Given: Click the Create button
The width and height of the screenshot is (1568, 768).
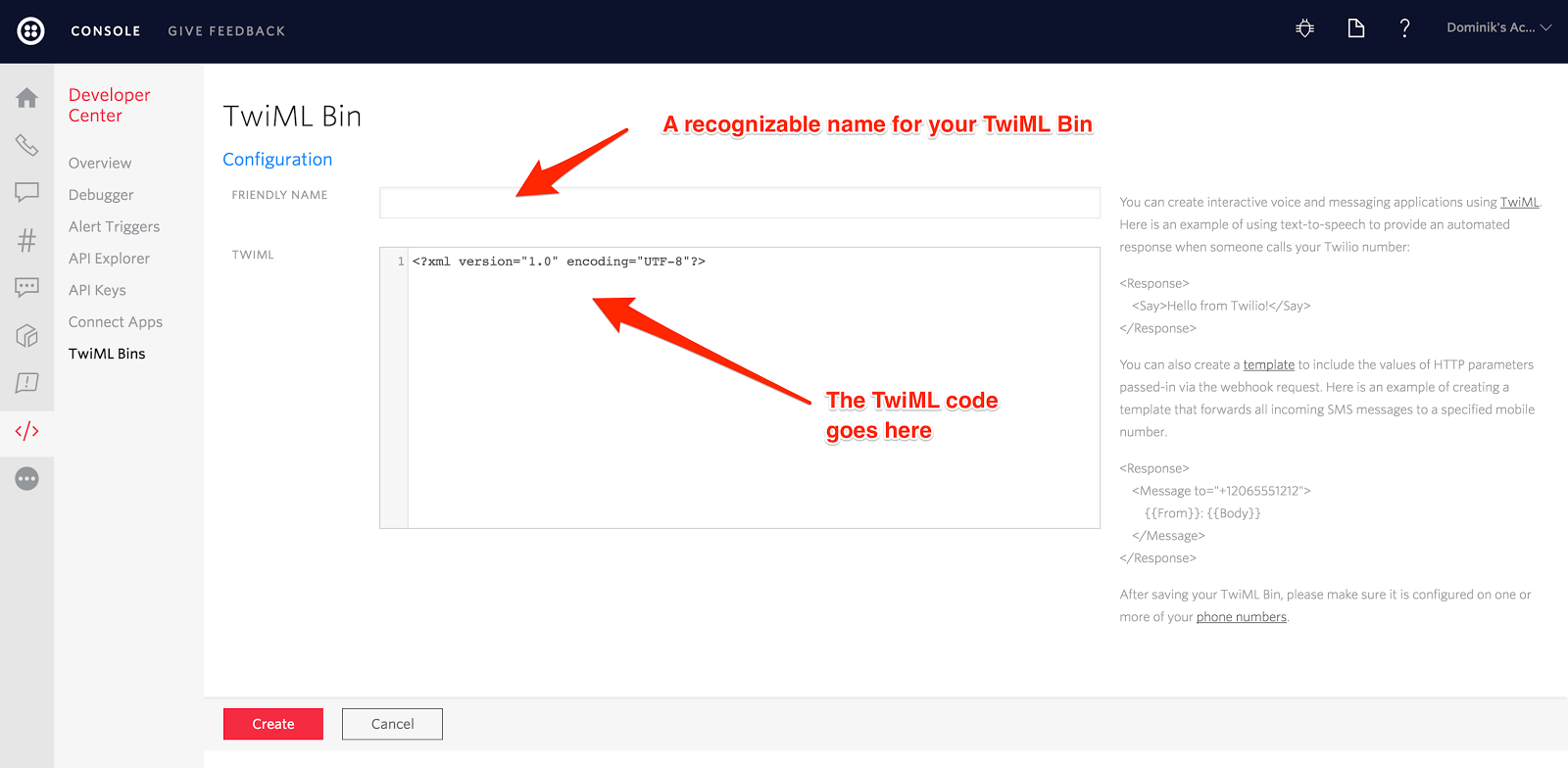Looking at the screenshot, I should [x=273, y=724].
